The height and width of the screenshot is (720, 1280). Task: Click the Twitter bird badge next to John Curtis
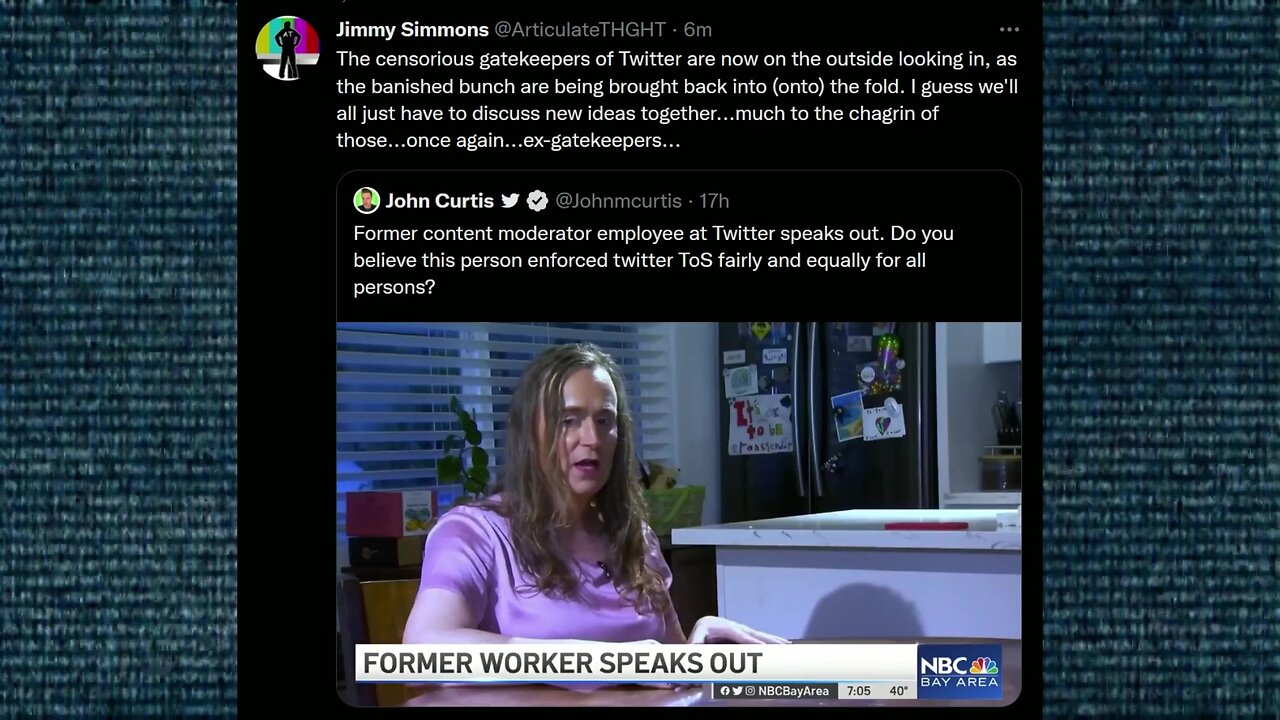510,201
